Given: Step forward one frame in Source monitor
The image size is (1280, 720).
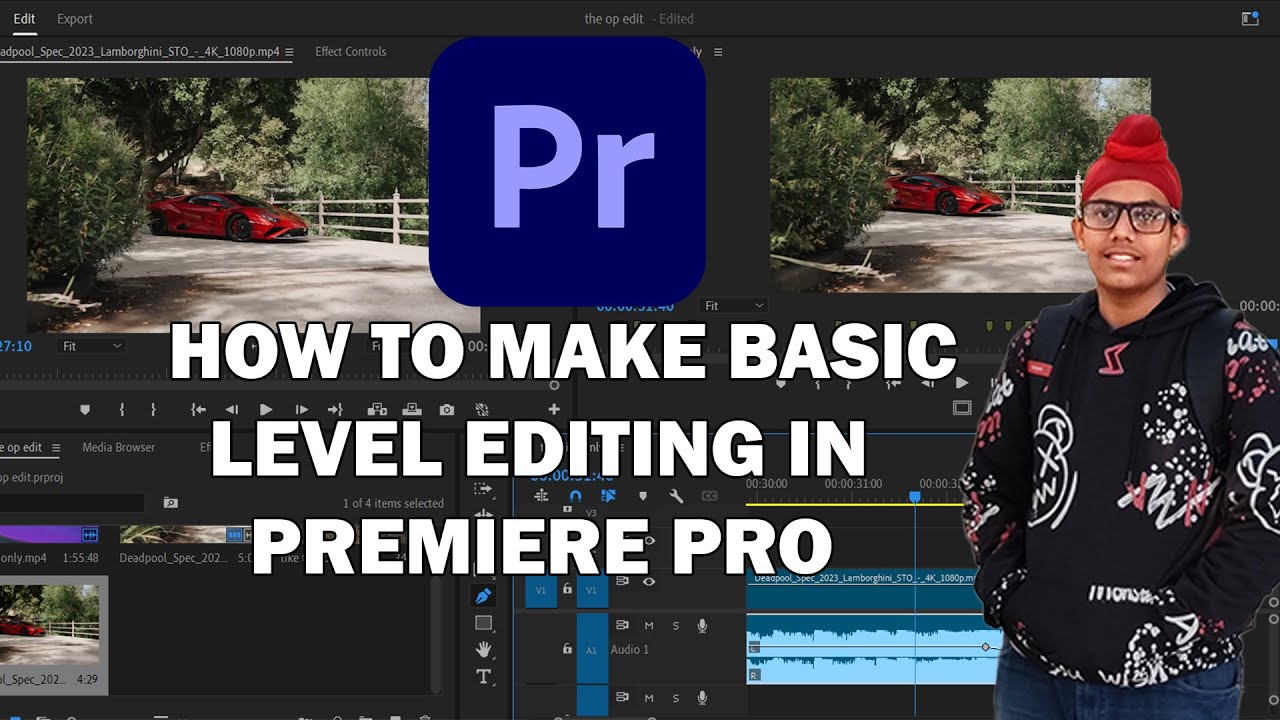Looking at the screenshot, I should [x=301, y=409].
